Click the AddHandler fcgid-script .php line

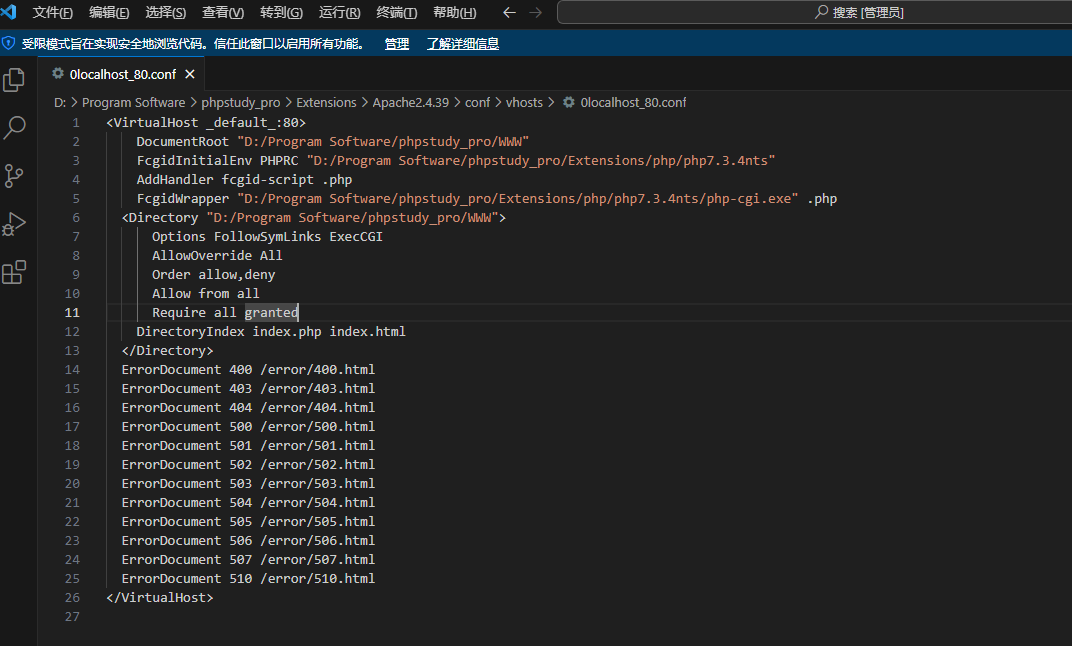[x=244, y=180]
